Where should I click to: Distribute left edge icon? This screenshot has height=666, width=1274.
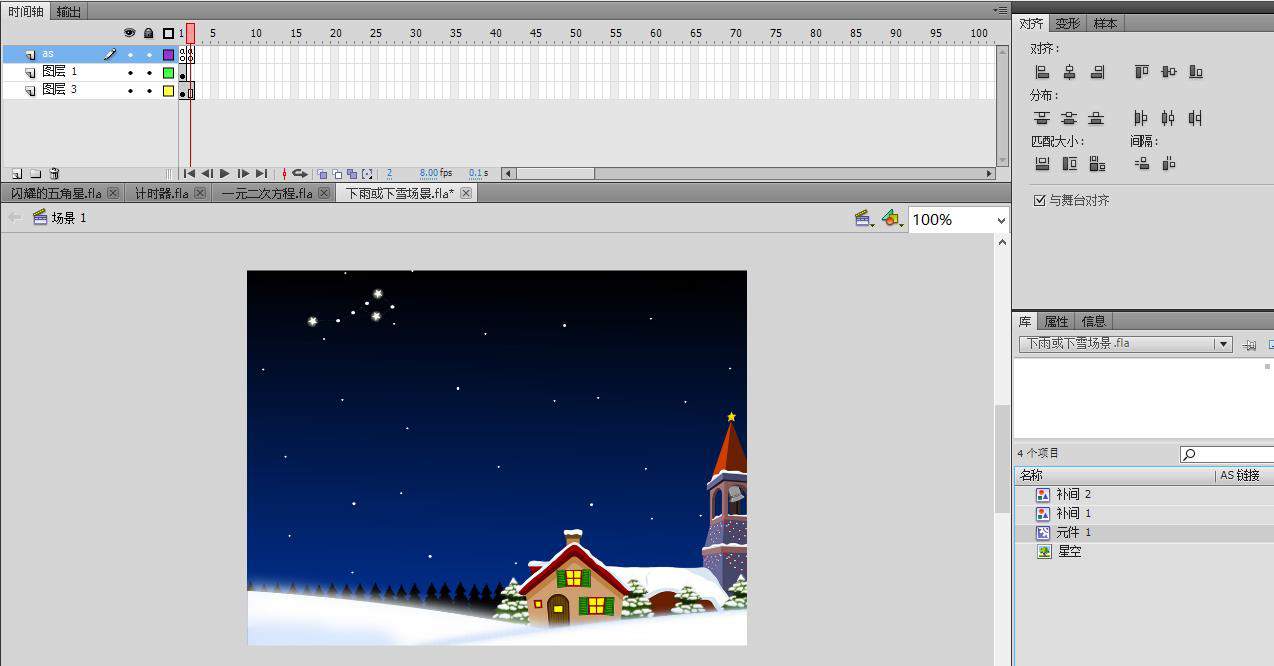1141,118
